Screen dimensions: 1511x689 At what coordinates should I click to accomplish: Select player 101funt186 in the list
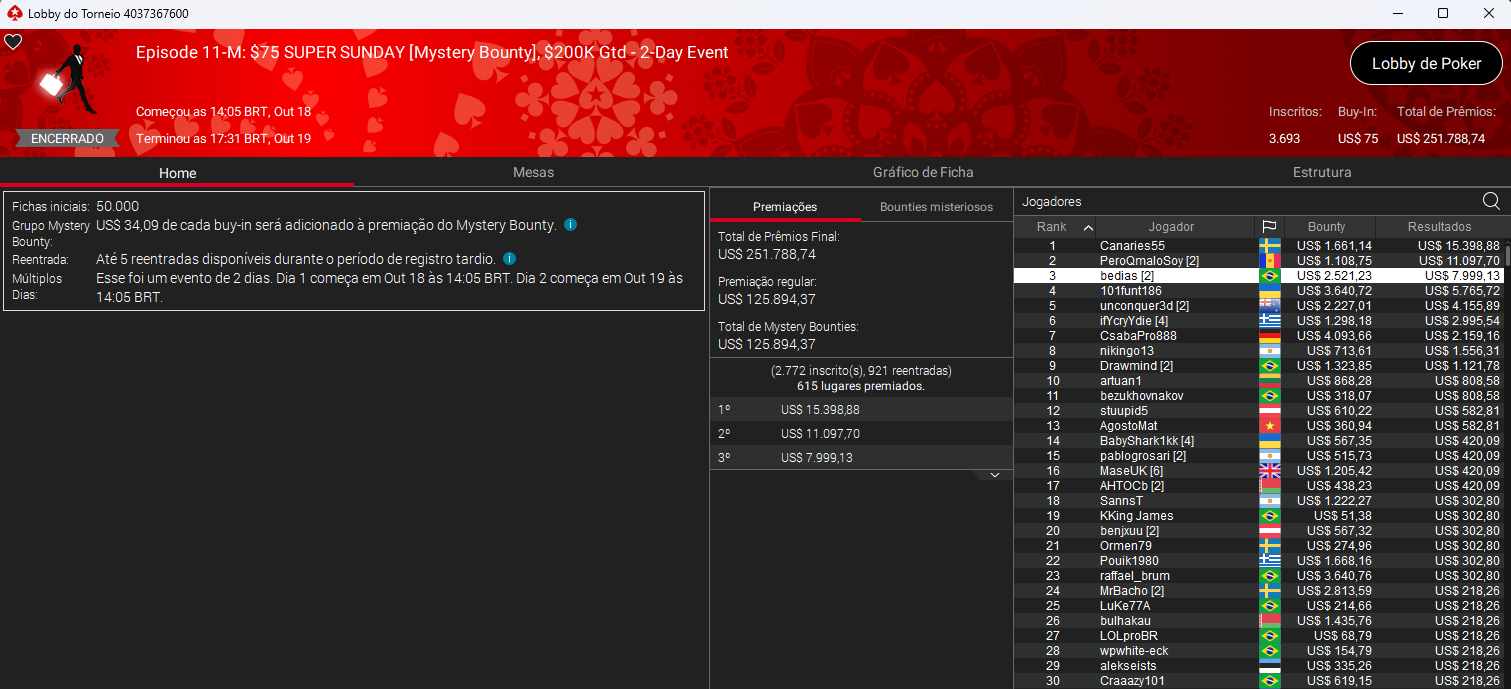[1260, 291]
